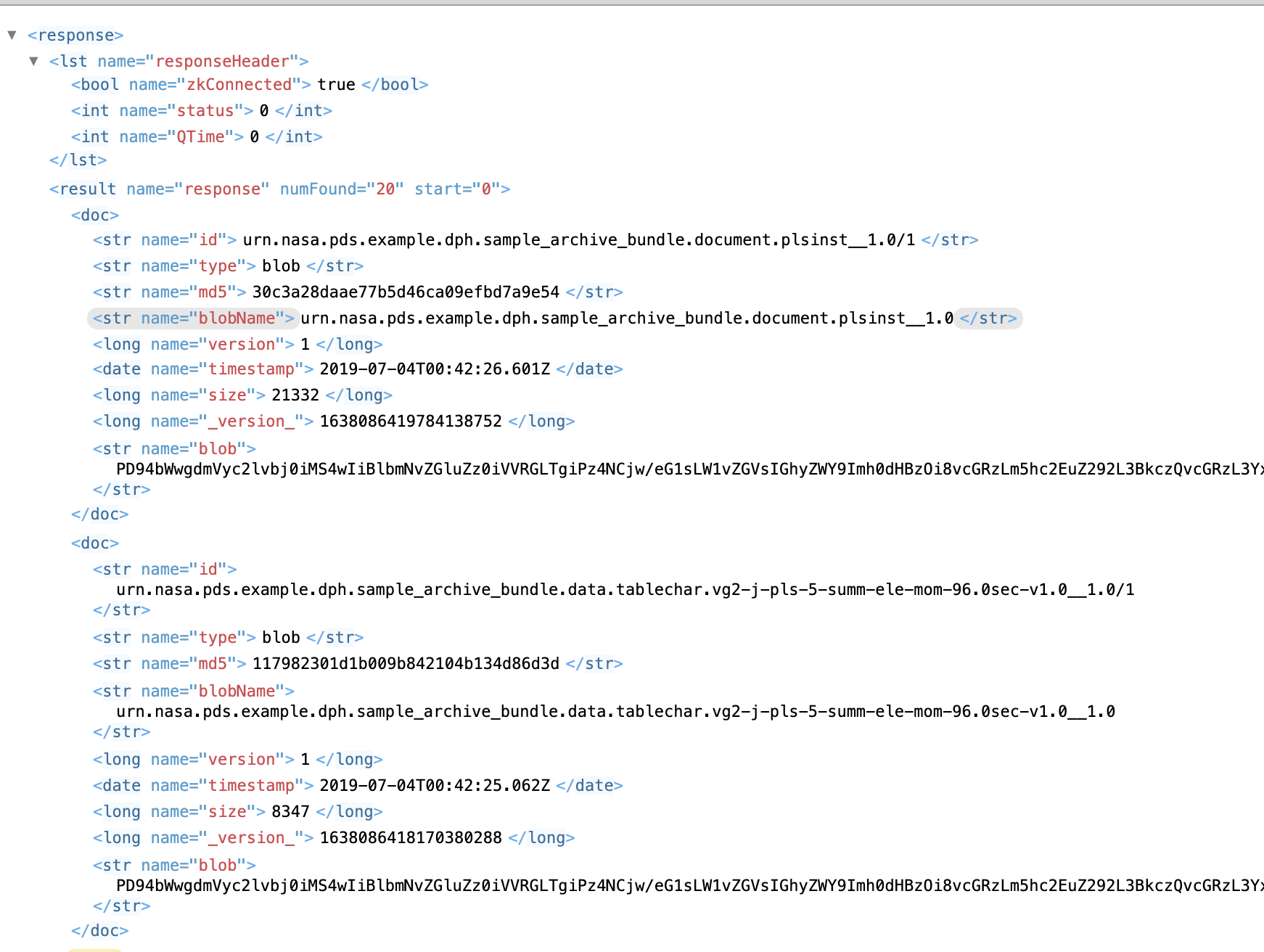Click the first doc element tag

coord(94,215)
